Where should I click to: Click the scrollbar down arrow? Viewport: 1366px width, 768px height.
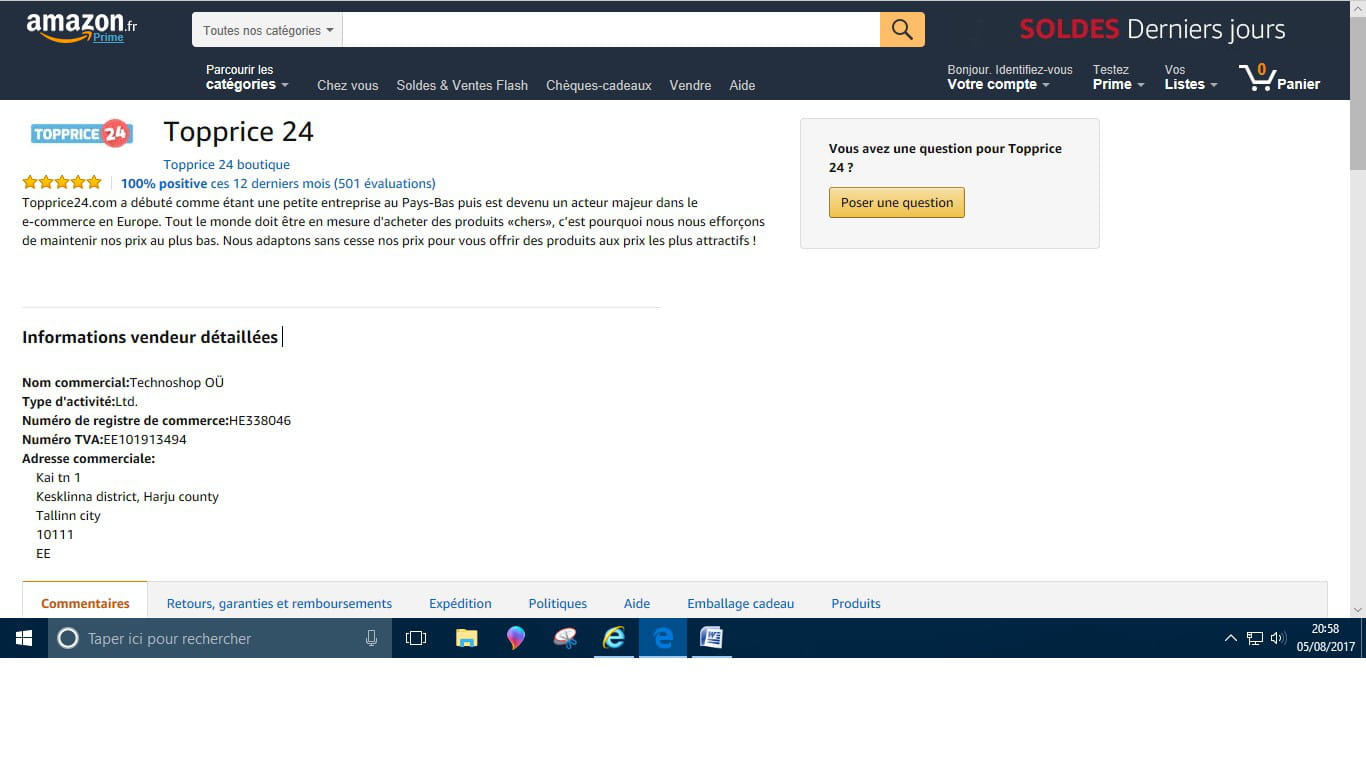click(x=1357, y=609)
